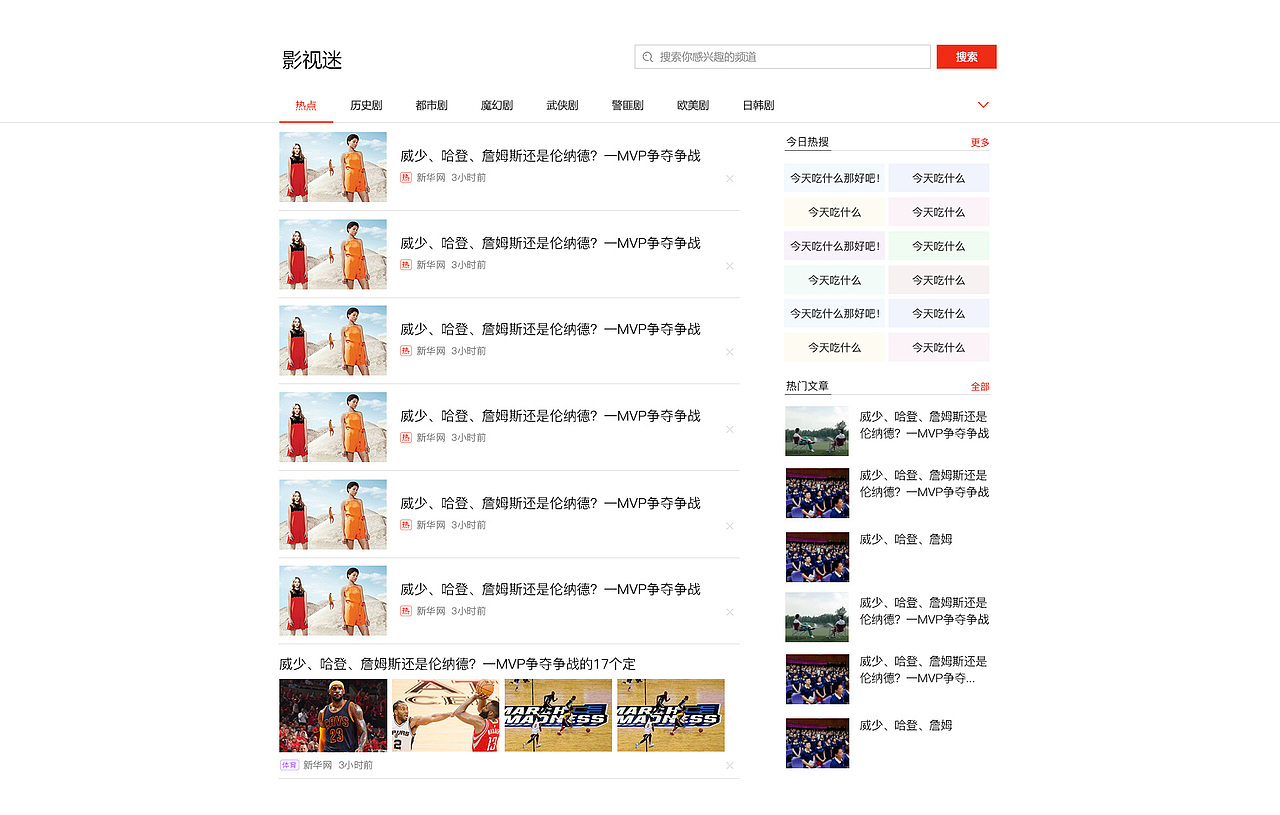1280x815 pixels.
Task: Click the red 热 badge on the top article
Action: coord(405,177)
